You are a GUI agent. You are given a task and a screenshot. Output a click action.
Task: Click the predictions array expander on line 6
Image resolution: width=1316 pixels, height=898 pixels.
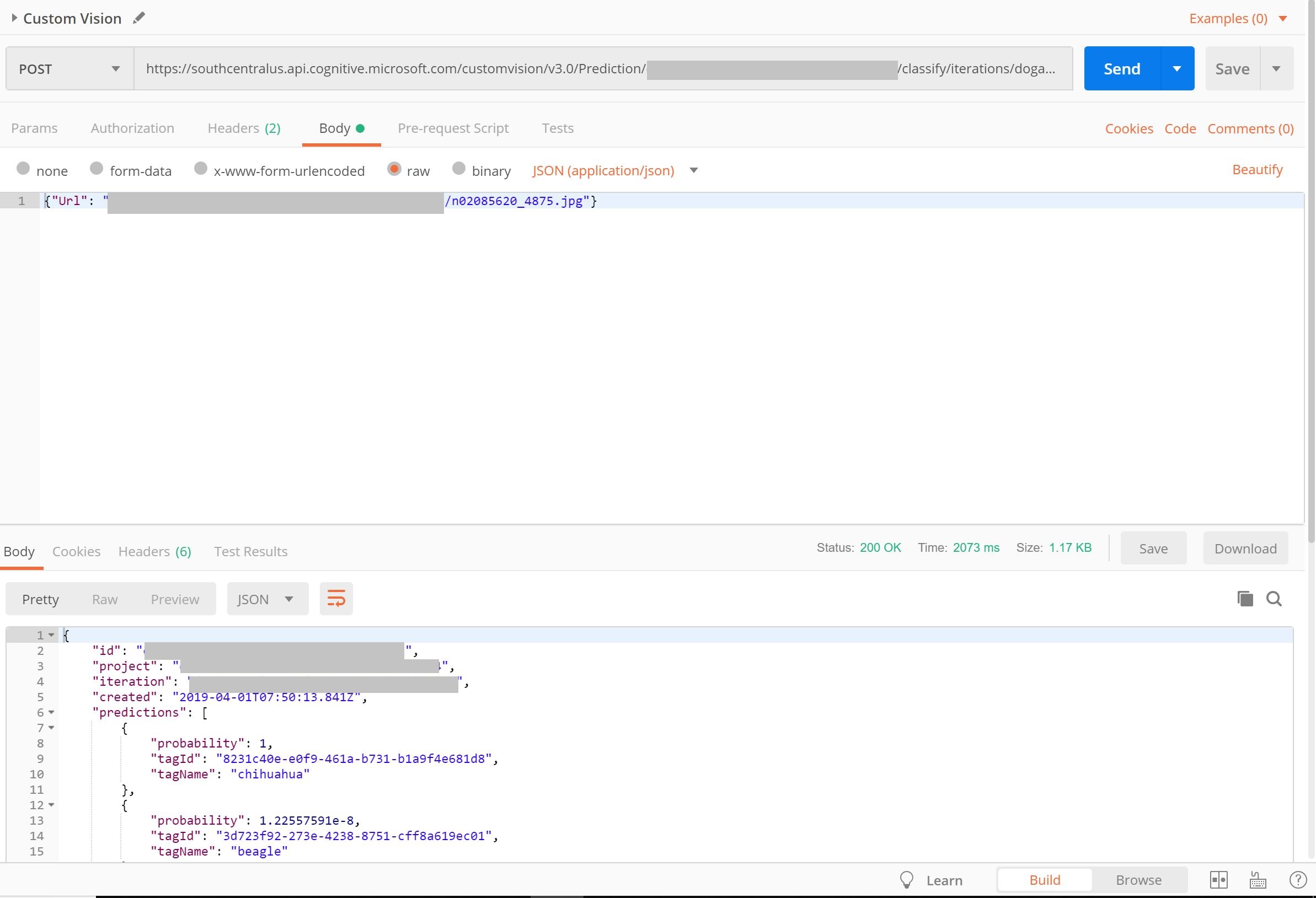pyautogui.click(x=53, y=712)
